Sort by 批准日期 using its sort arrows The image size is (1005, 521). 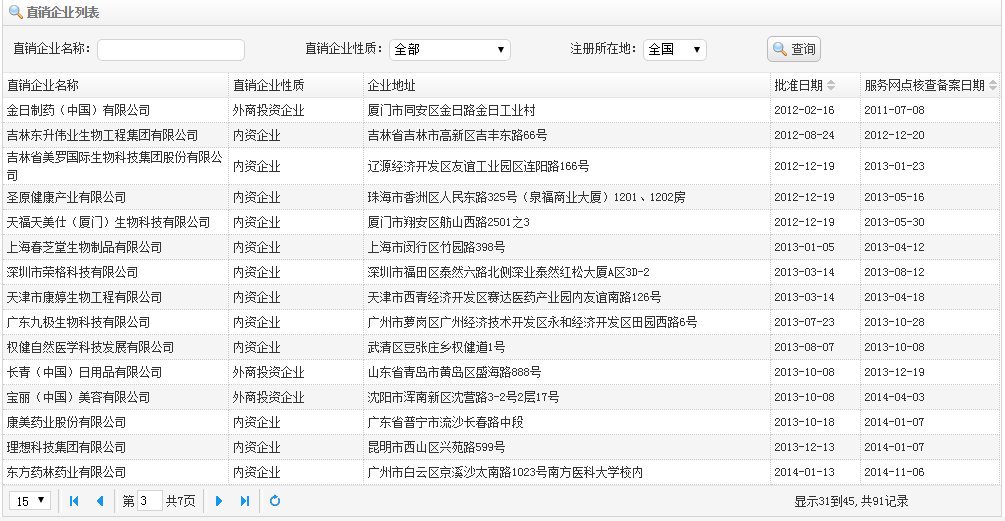coord(831,85)
